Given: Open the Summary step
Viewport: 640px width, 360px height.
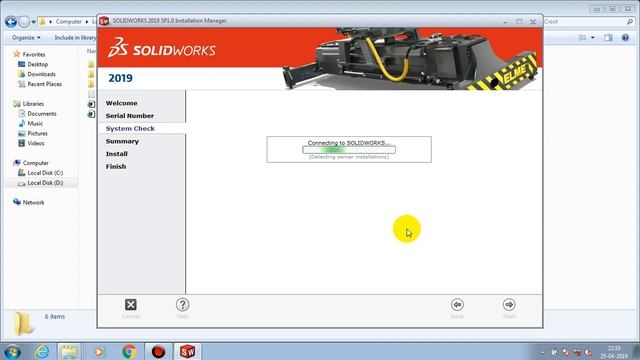Looking at the screenshot, I should coord(122,141).
